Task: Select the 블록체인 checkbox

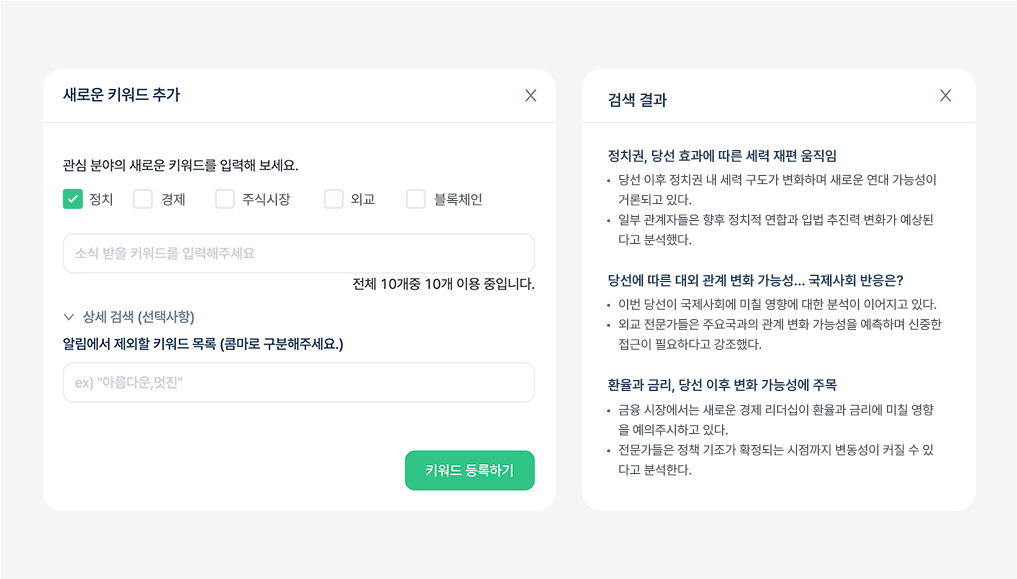Action: (416, 199)
